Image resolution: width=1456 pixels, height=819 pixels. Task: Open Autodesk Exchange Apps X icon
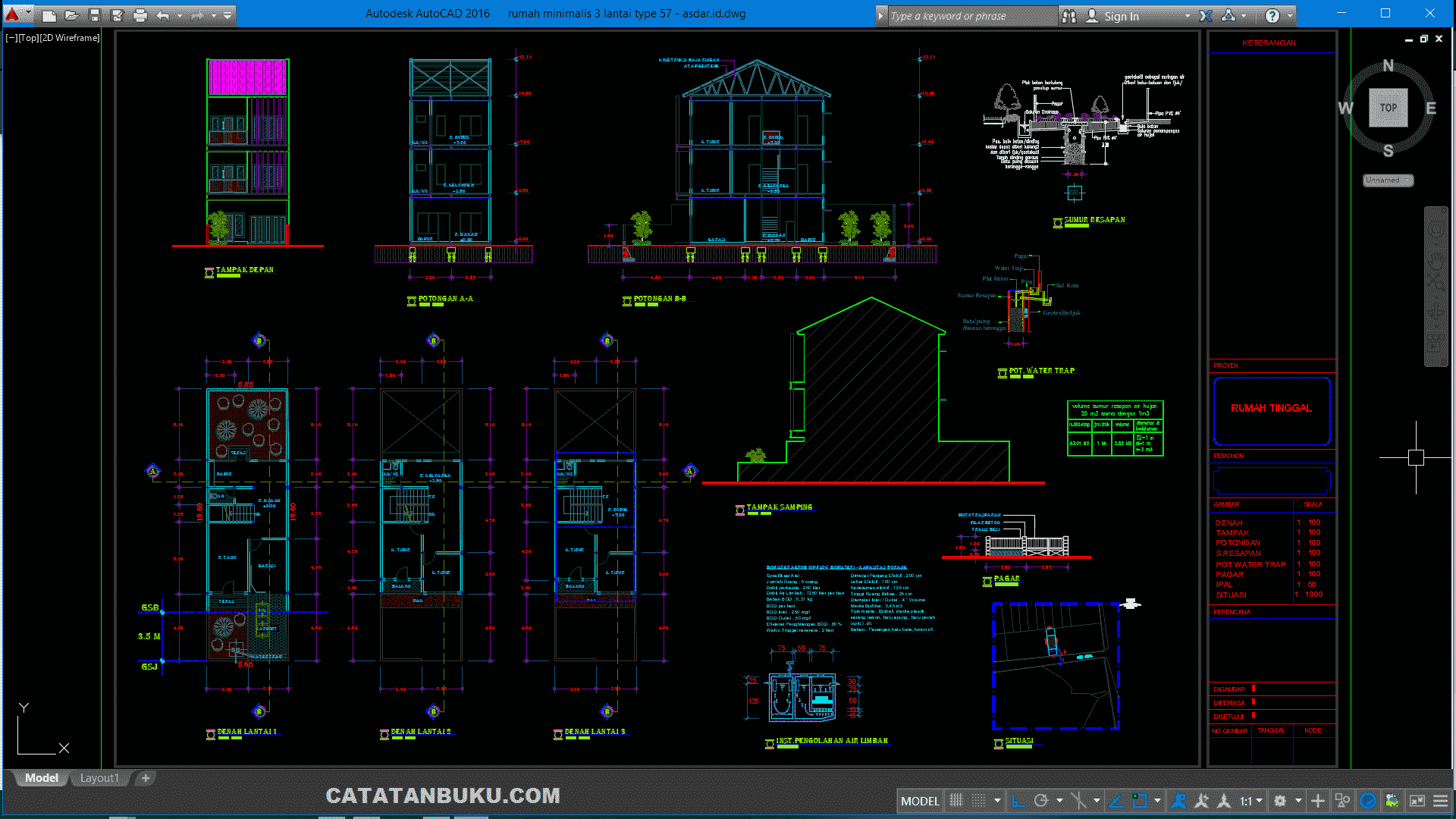[1206, 15]
